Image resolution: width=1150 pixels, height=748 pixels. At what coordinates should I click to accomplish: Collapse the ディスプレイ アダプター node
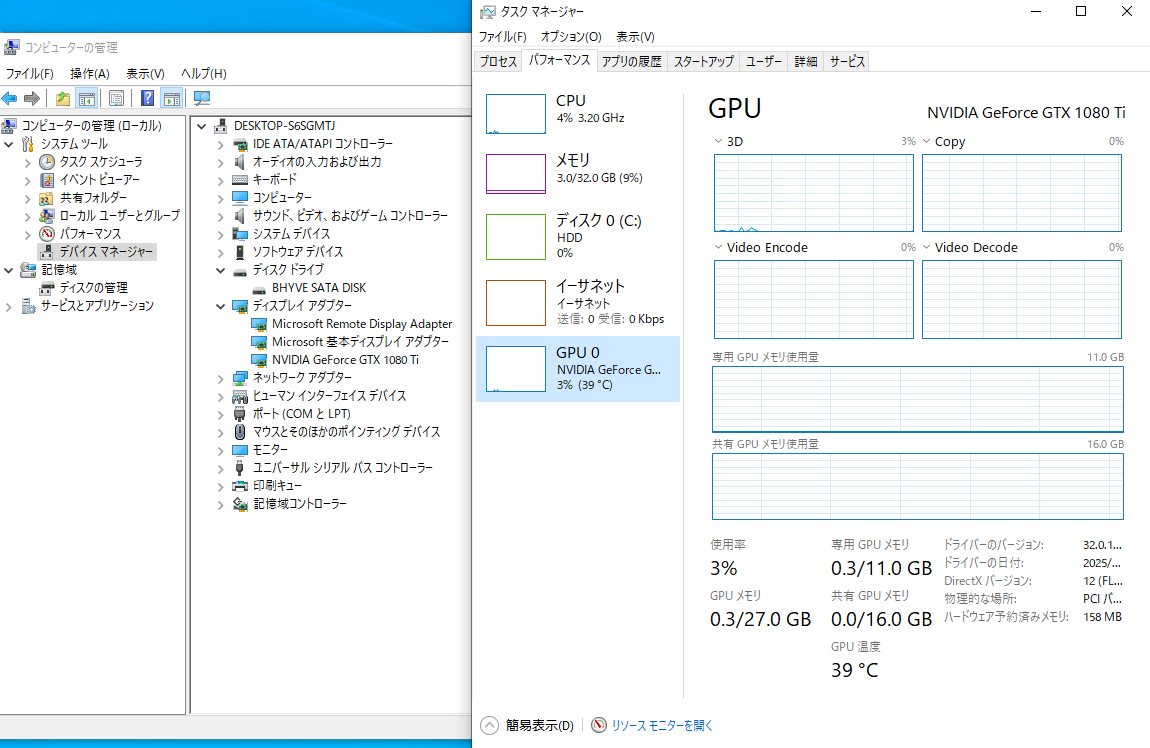(221, 306)
